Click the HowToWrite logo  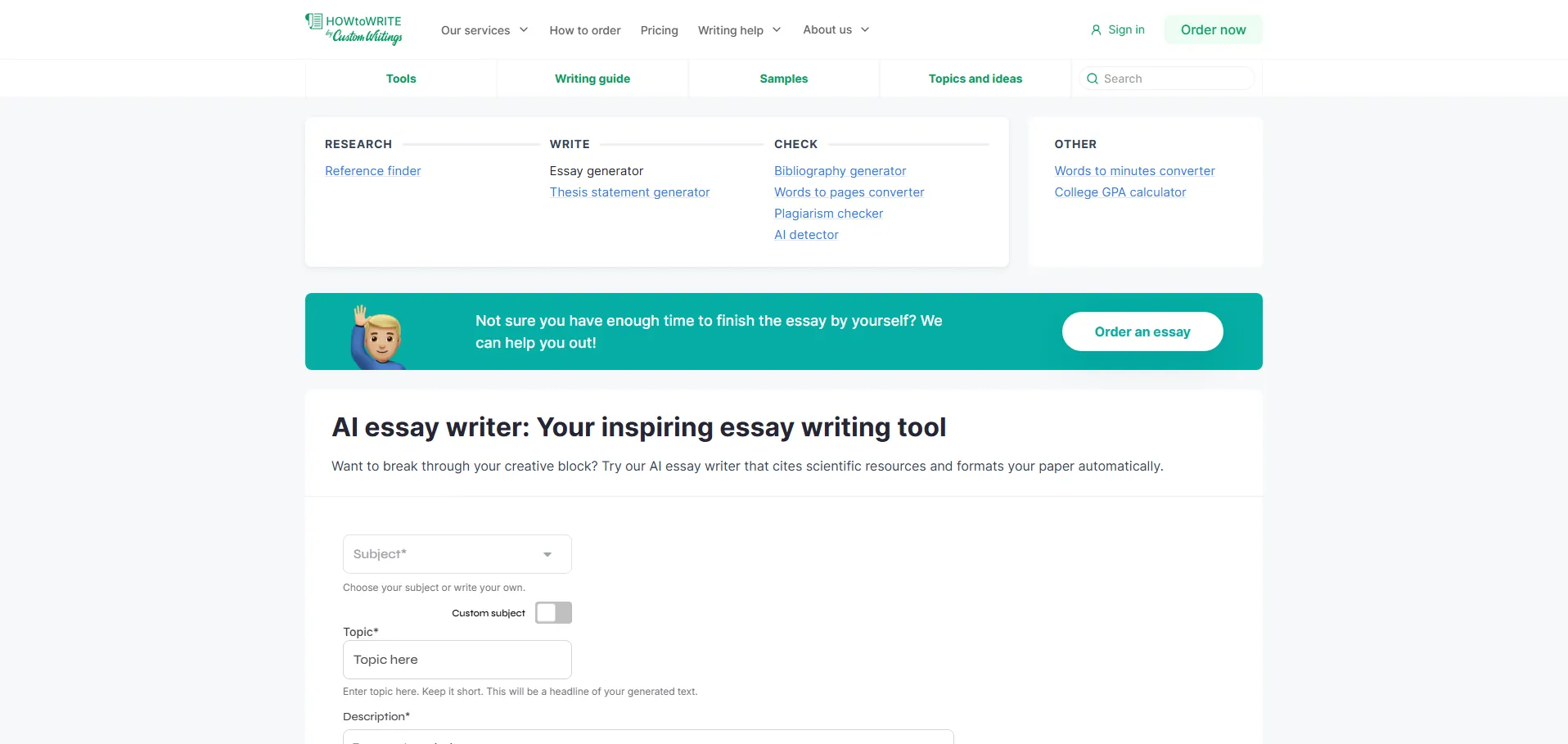point(354,29)
